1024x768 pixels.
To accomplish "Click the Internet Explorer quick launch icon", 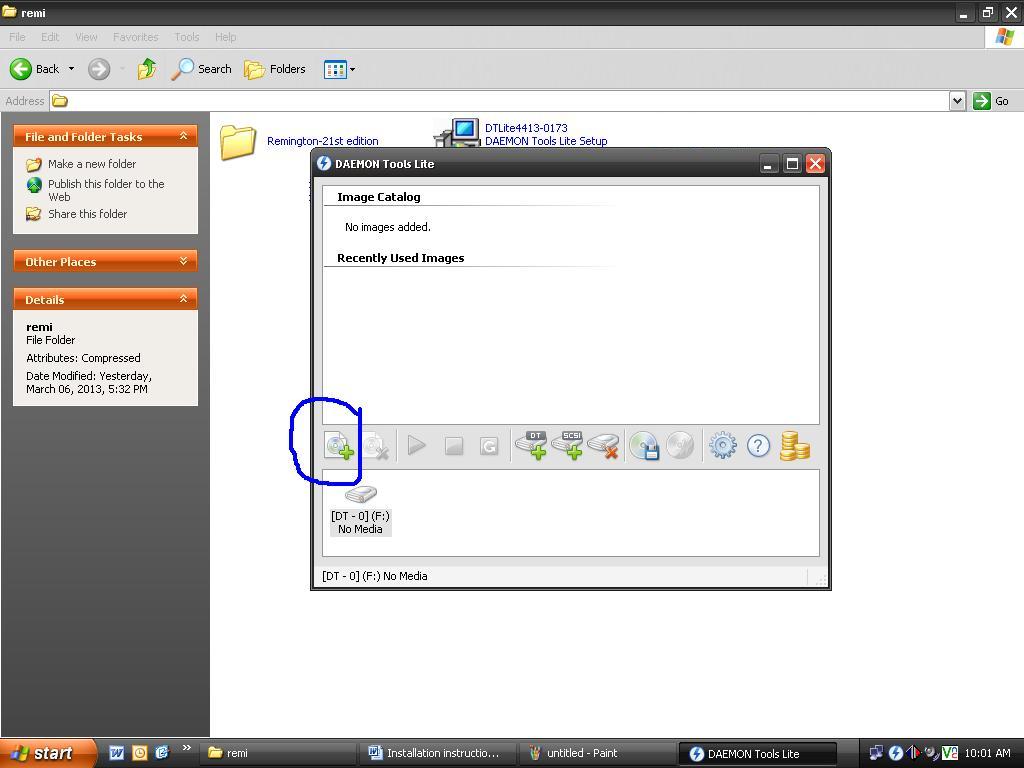I will pyautogui.click(x=162, y=753).
